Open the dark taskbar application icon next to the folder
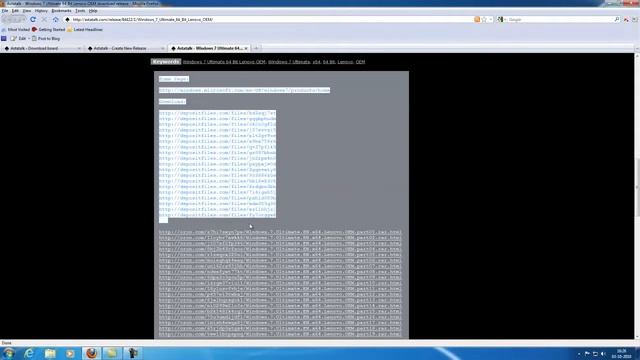 [x=133, y=353]
